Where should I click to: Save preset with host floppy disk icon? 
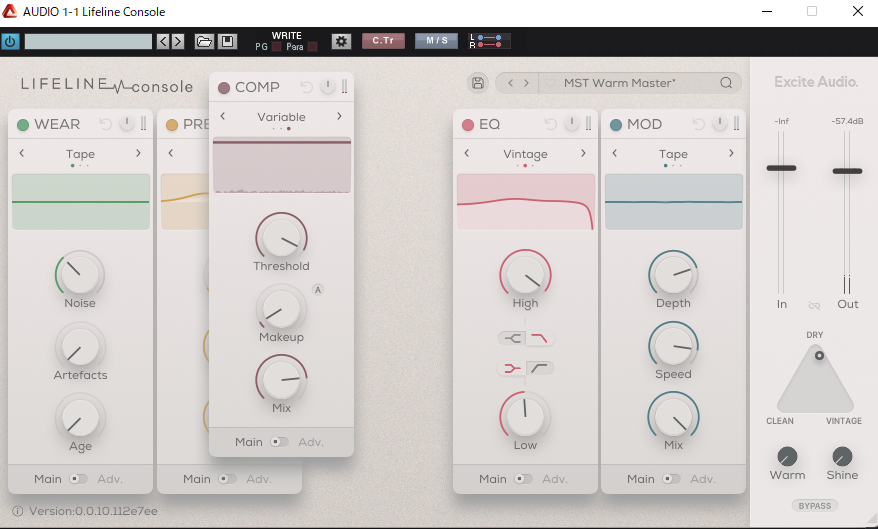click(x=227, y=41)
